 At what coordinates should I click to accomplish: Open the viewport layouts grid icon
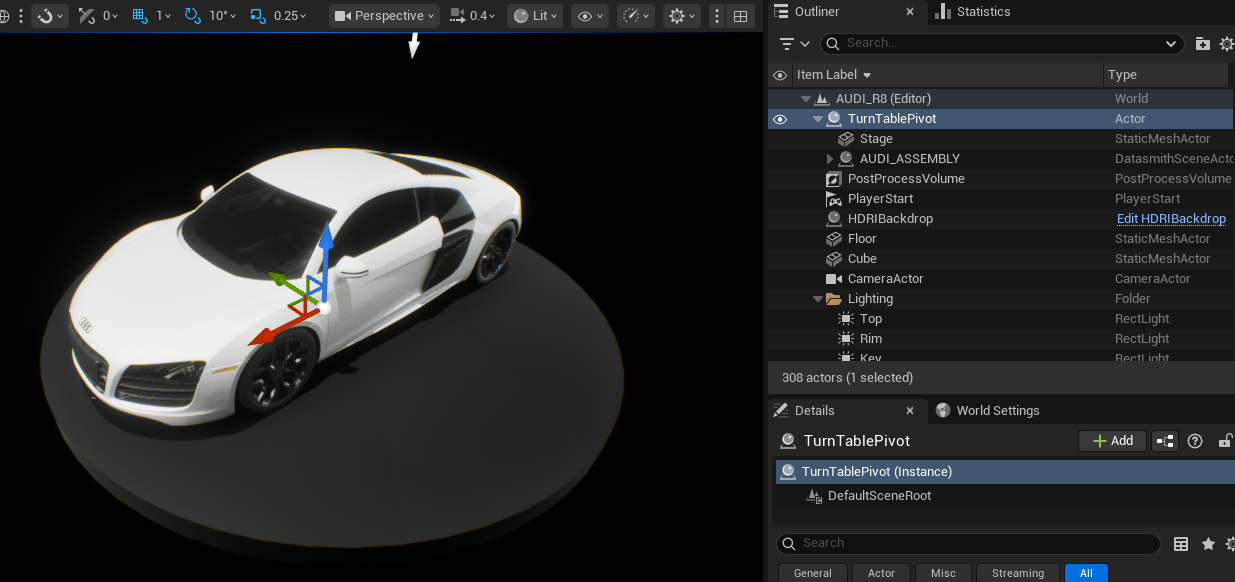(740, 16)
